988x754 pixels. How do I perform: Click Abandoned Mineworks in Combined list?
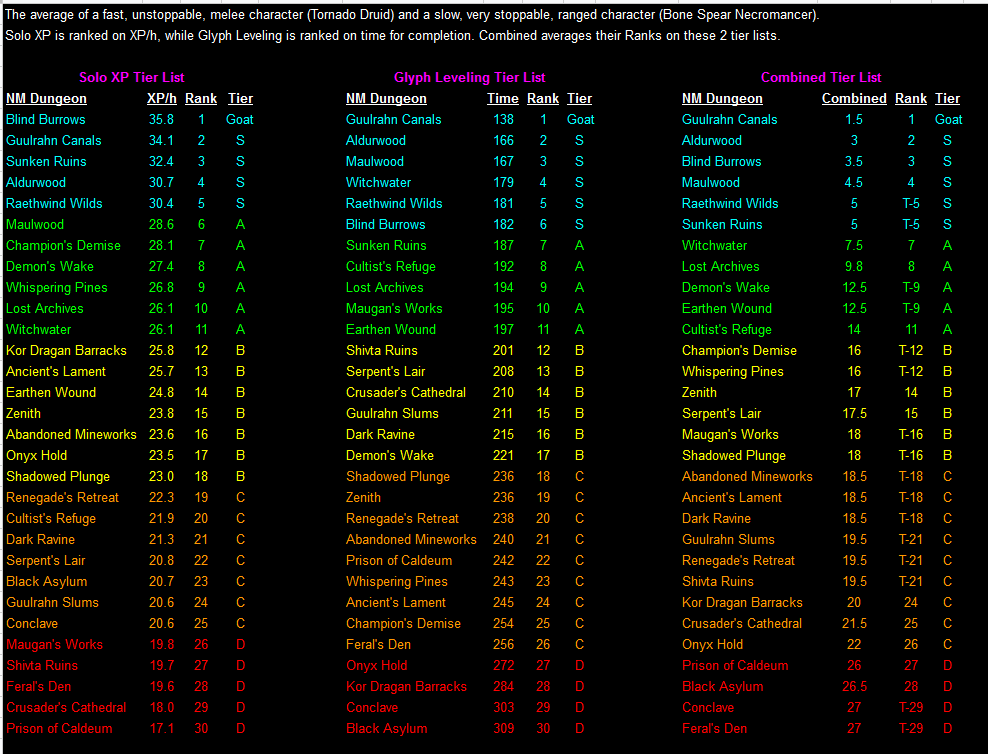[x=747, y=476]
